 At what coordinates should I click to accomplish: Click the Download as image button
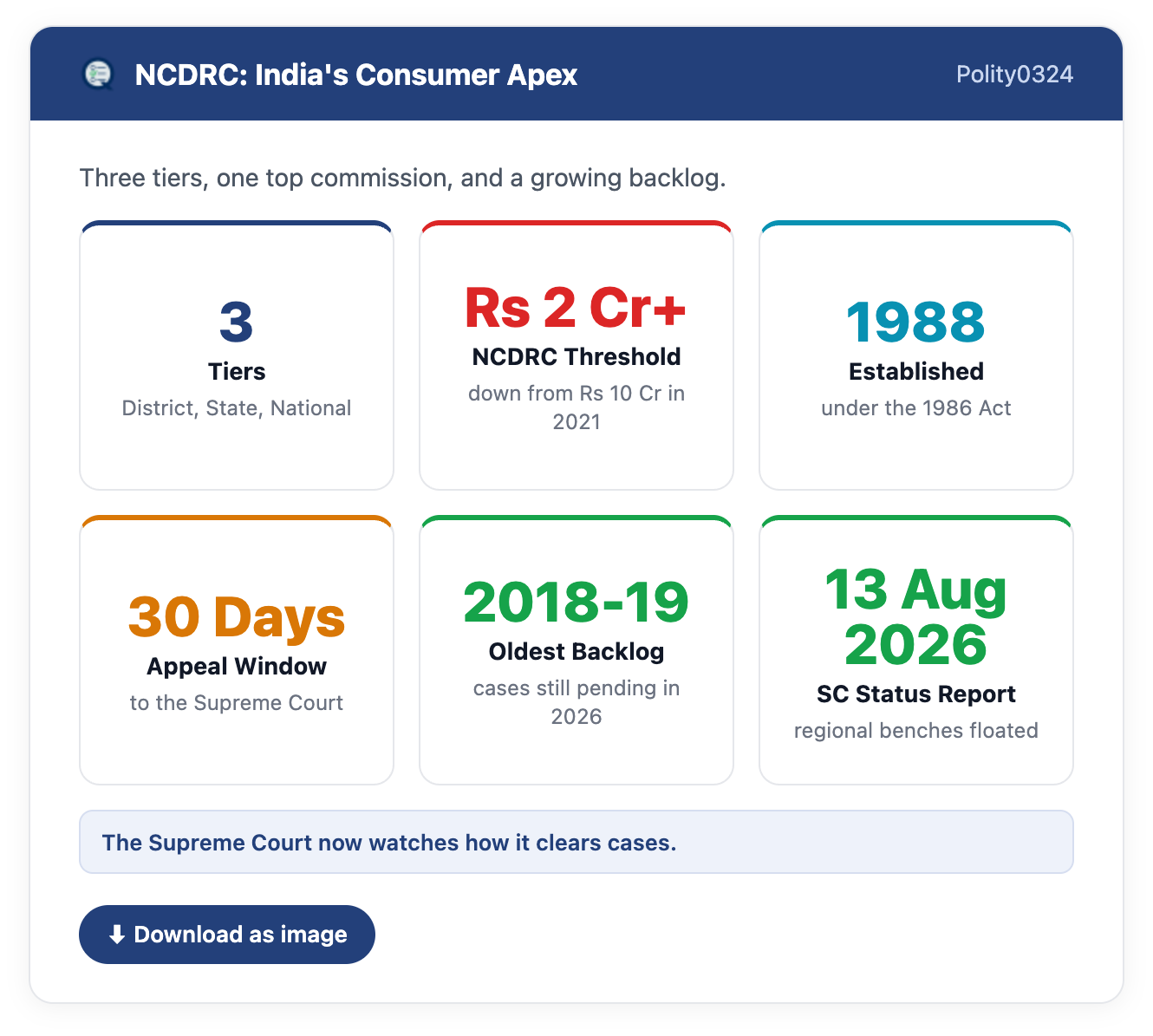(227, 935)
